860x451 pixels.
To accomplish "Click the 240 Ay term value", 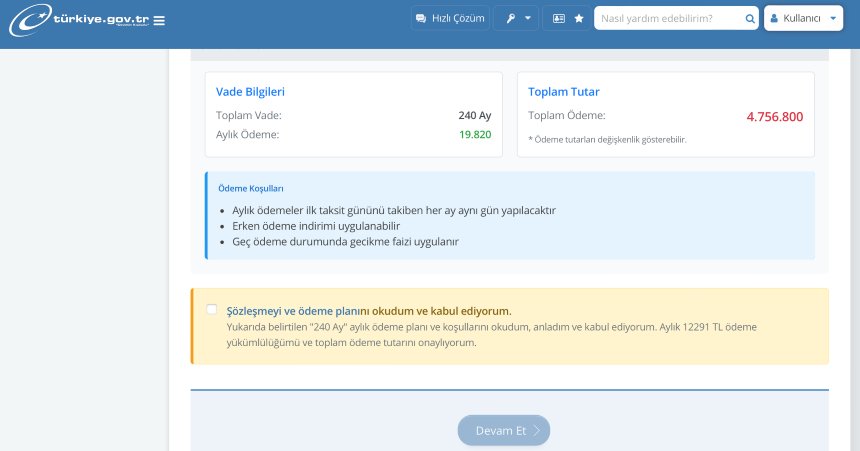I will [475, 115].
